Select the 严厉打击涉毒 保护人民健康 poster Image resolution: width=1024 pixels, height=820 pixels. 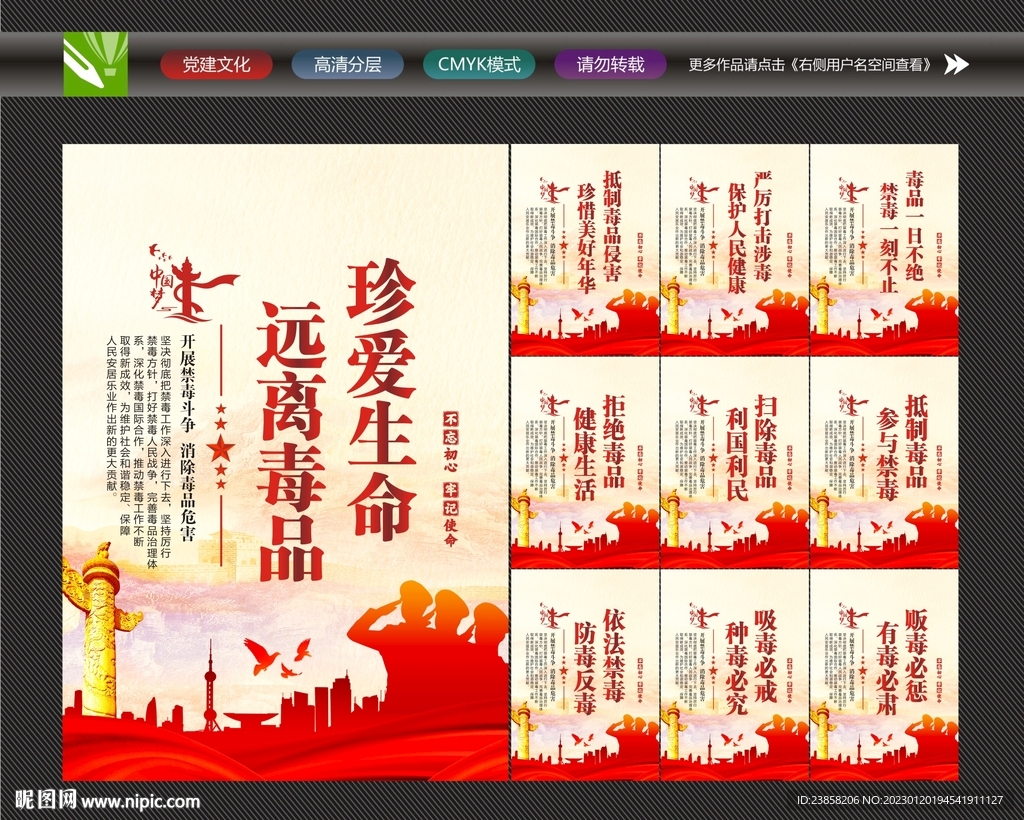tap(735, 249)
